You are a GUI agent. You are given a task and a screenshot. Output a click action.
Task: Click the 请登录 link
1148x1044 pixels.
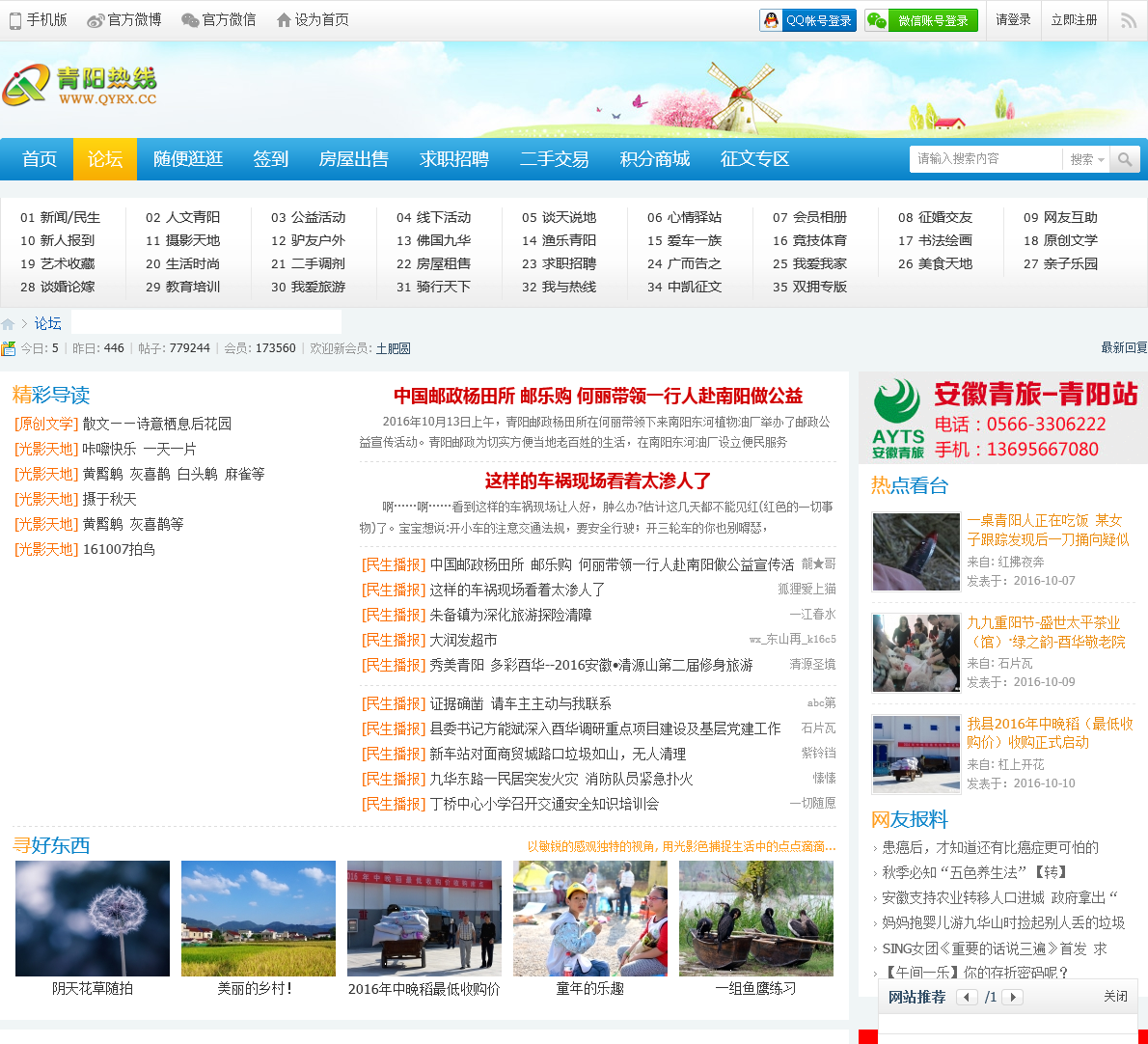(1013, 19)
